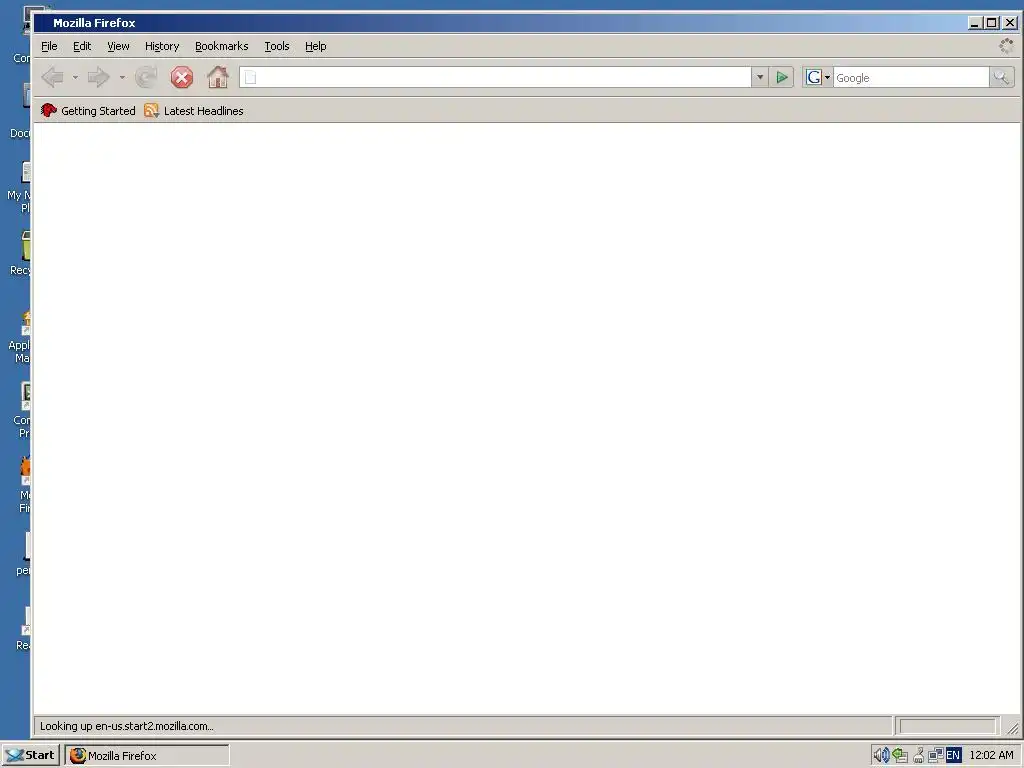The image size is (1024, 768).
Task: Go forward with the Forward arrow button
Action: [99, 78]
